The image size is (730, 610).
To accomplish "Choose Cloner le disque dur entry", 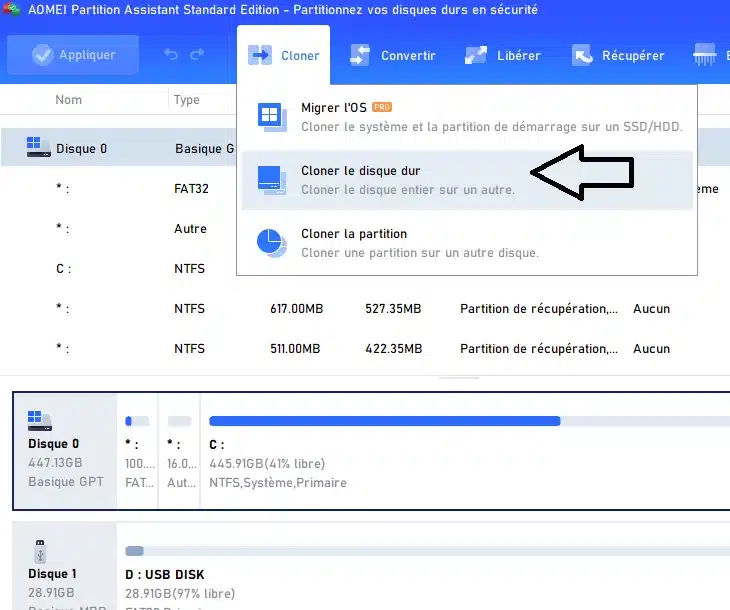I will pos(467,180).
